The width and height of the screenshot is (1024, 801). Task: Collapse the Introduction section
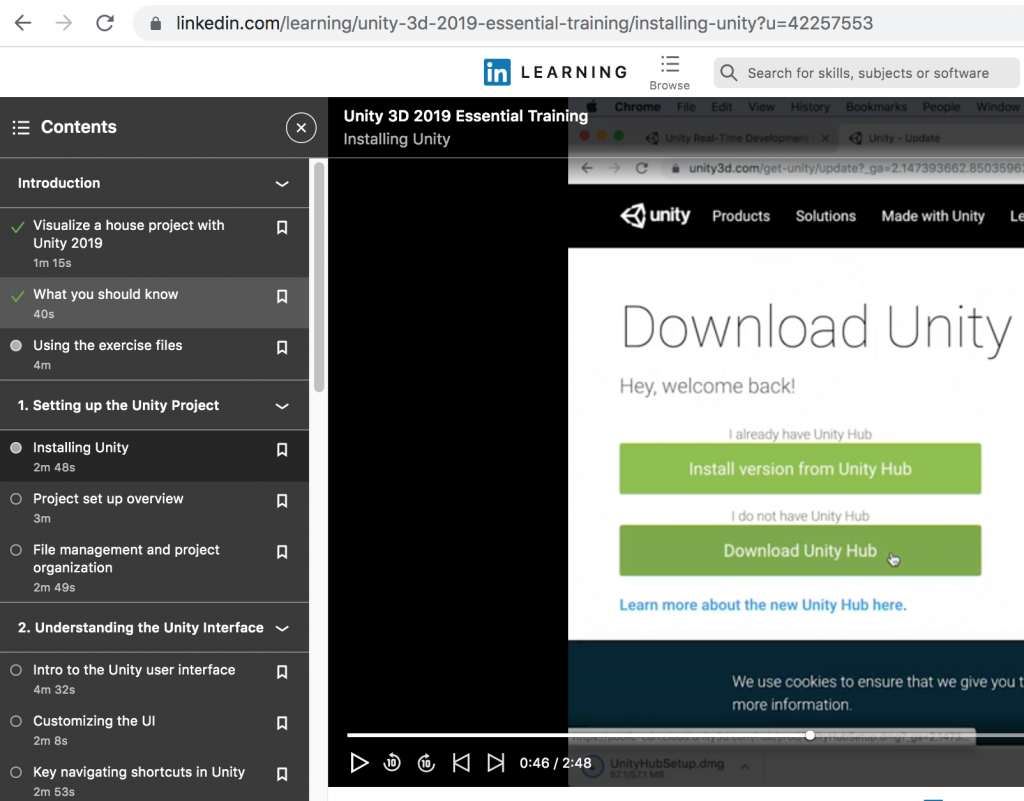(282, 184)
